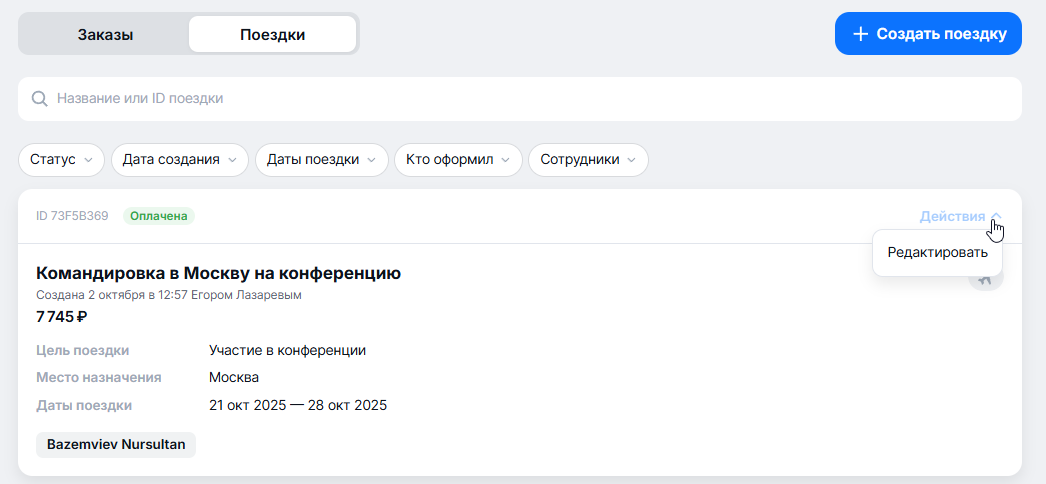Click the chevron on the Сотрудники filter
This screenshot has width=1046, height=484.
pos(632,160)
